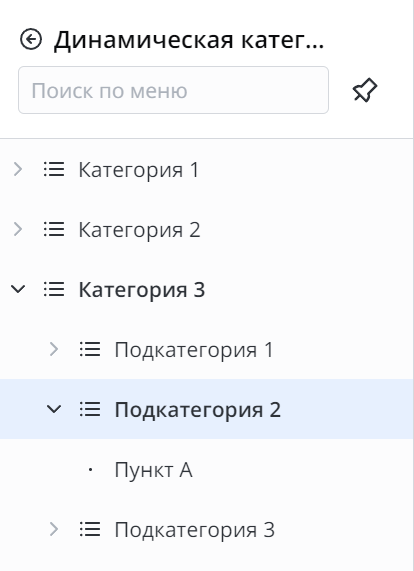Click list icon beside Категория 3

point(54,290)
